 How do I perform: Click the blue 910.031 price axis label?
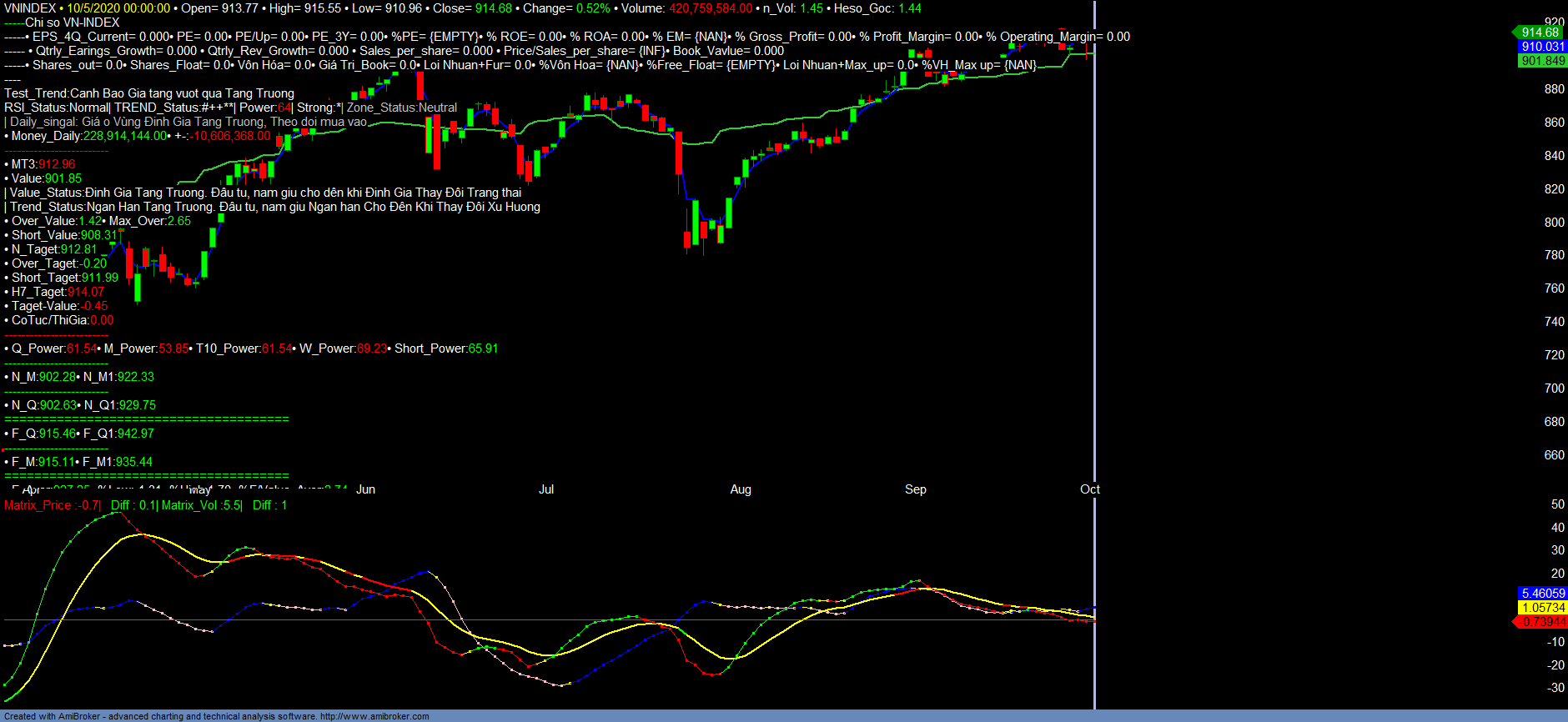(1542, 47)
